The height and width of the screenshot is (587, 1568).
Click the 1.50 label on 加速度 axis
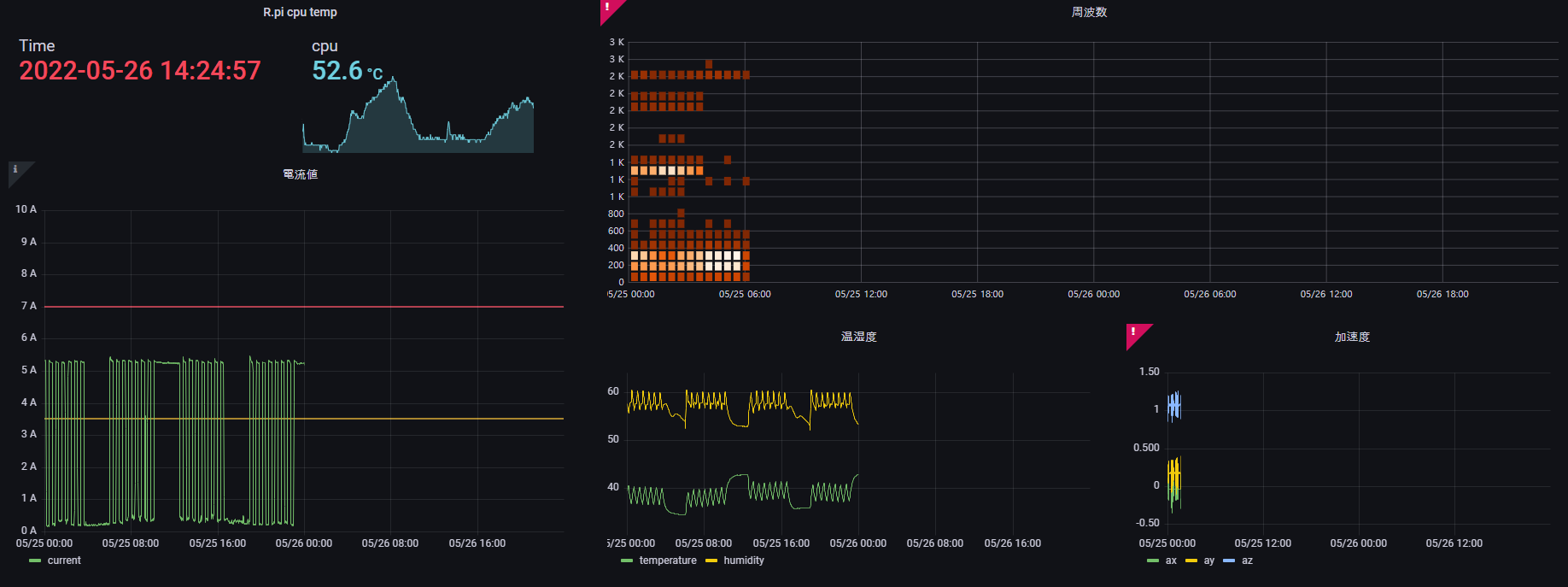pyautogui.click(x=1150, y=372)
